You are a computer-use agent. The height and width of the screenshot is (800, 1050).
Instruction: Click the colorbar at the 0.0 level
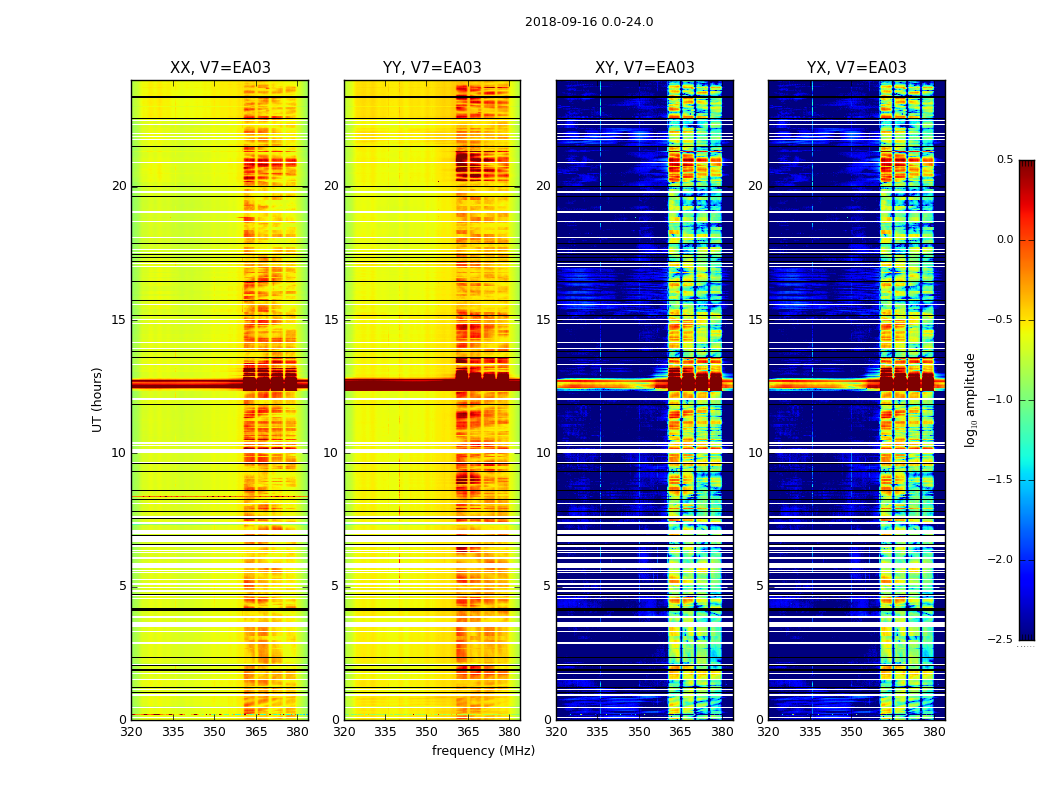(x=1027, y=240)
